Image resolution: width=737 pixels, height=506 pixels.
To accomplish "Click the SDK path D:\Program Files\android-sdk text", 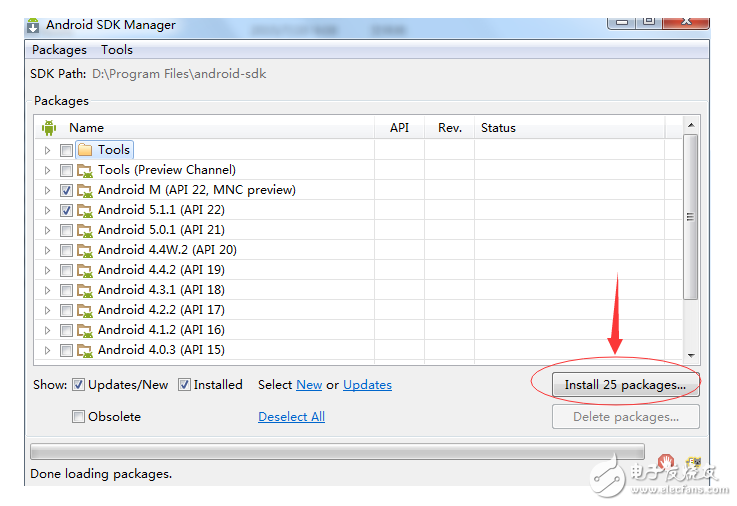I will tap(179, 74).
